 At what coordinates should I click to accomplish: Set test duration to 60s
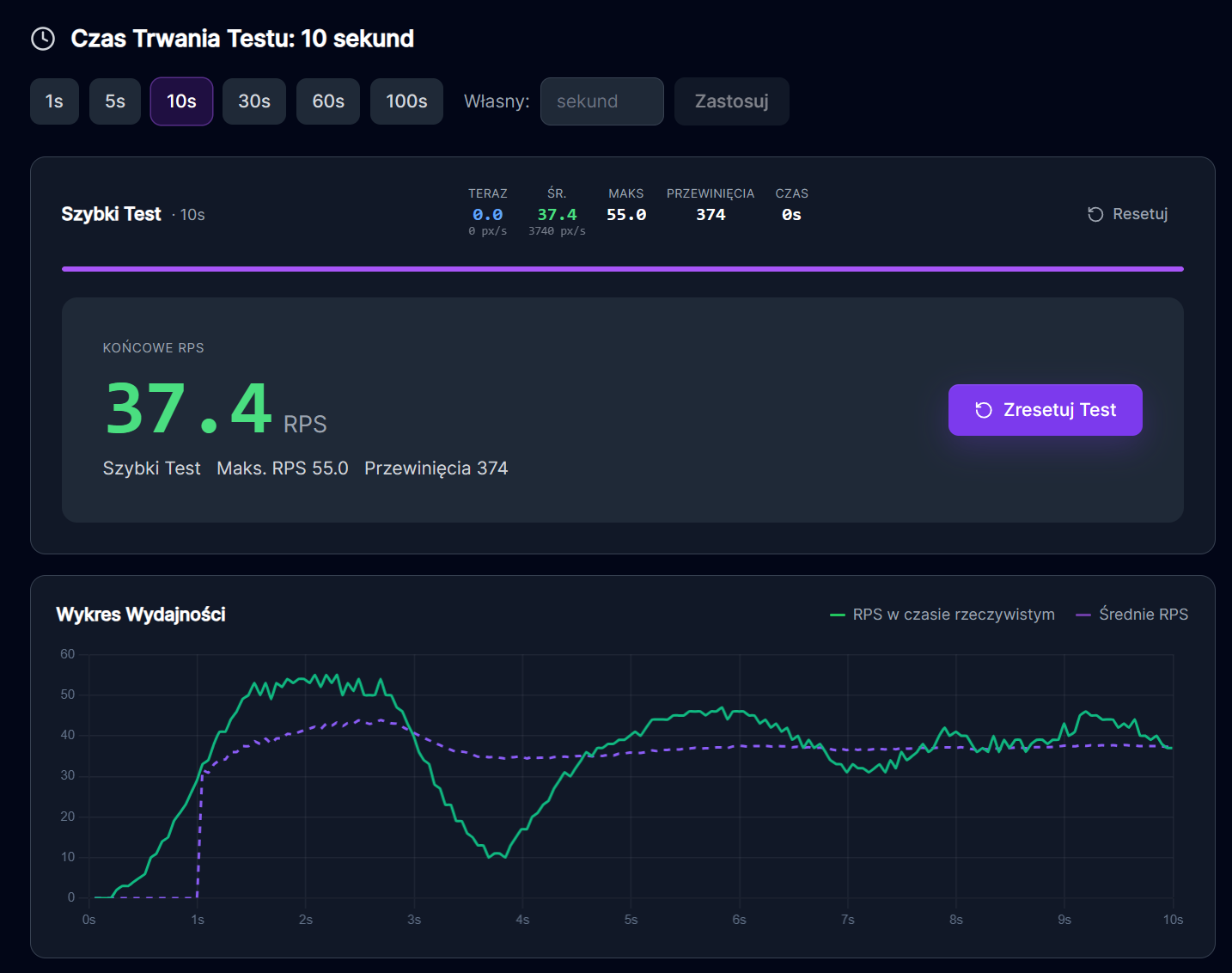328,101
